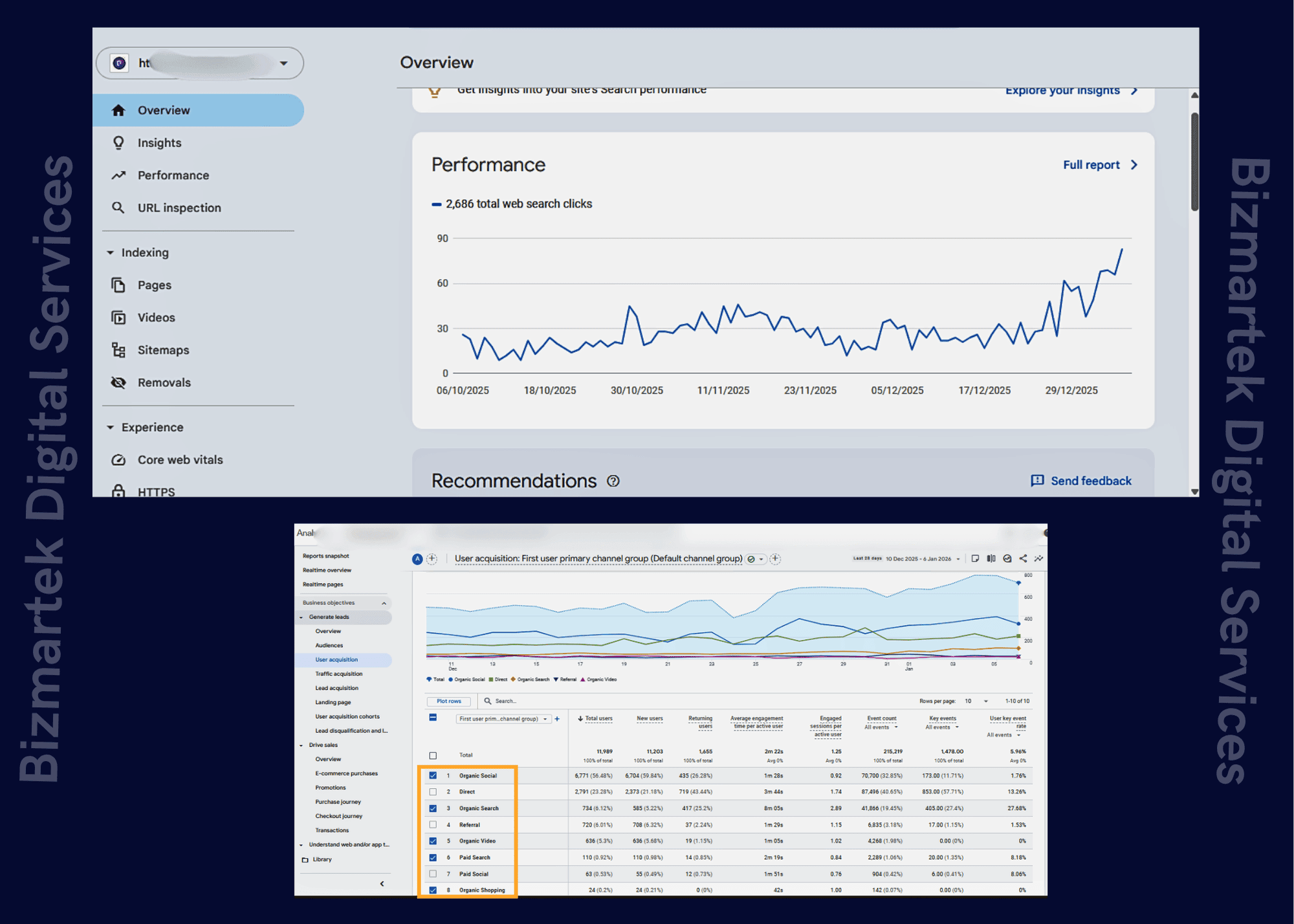
Task: Open the Performance Full report link
Action: [1100, 165]
